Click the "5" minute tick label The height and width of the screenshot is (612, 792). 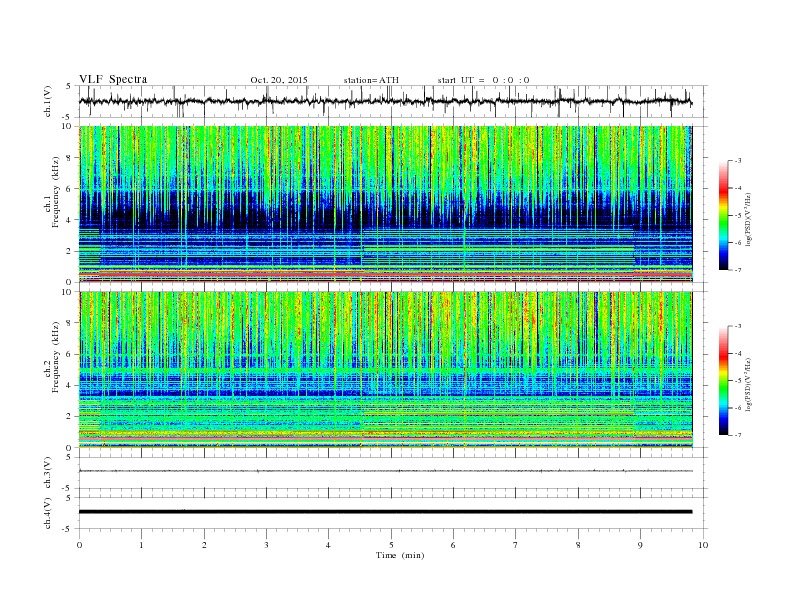391,545
